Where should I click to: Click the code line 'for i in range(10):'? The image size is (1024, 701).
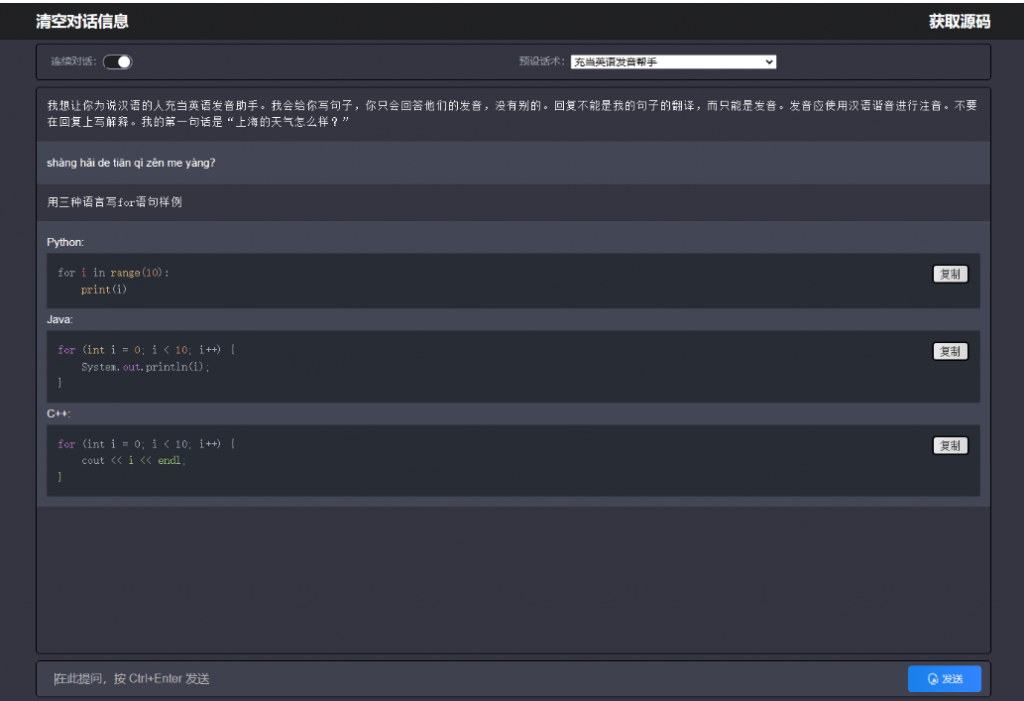click(113, 272)
